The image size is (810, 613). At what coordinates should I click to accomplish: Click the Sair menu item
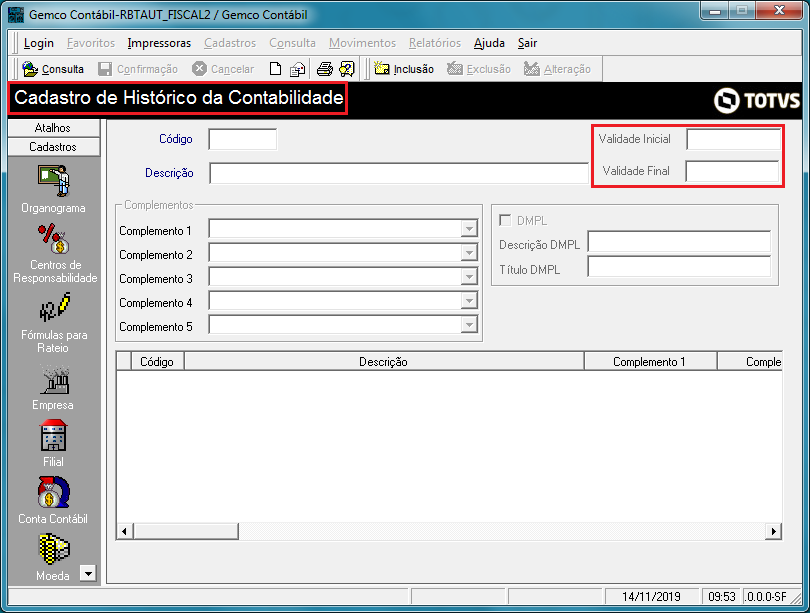point(527,43)
